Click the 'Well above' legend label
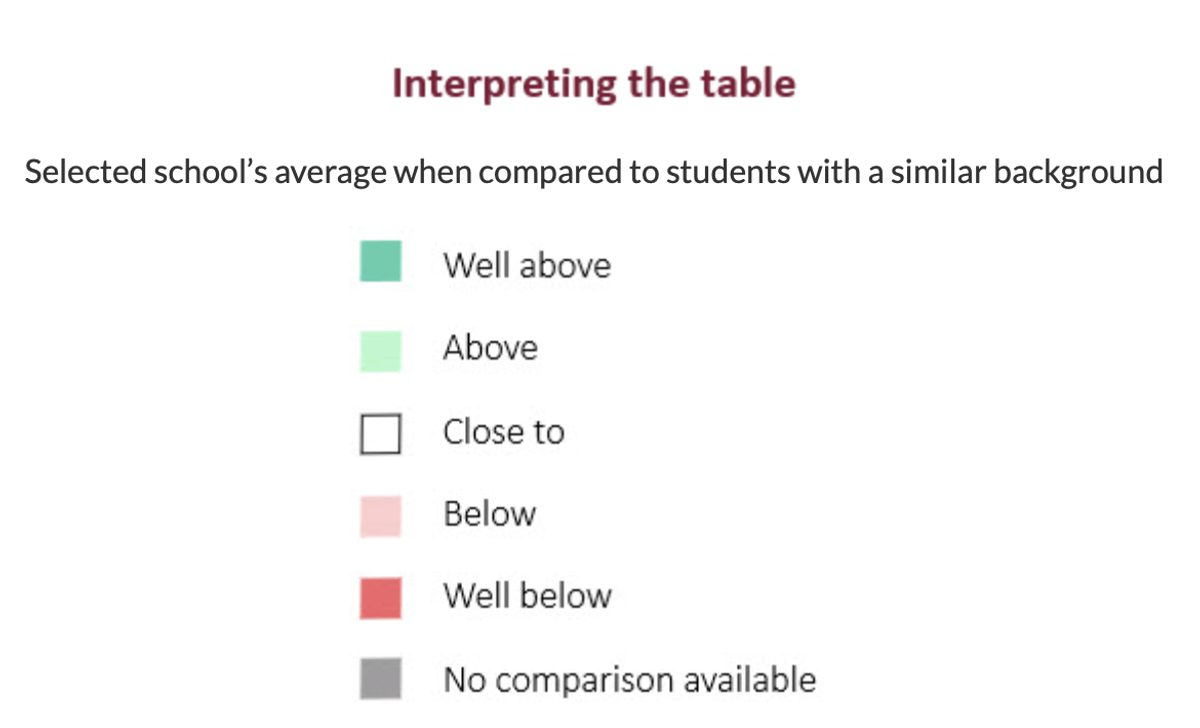Image resolution: width=1200 pixels, height=728 pixels. click(x=527, y=266)
